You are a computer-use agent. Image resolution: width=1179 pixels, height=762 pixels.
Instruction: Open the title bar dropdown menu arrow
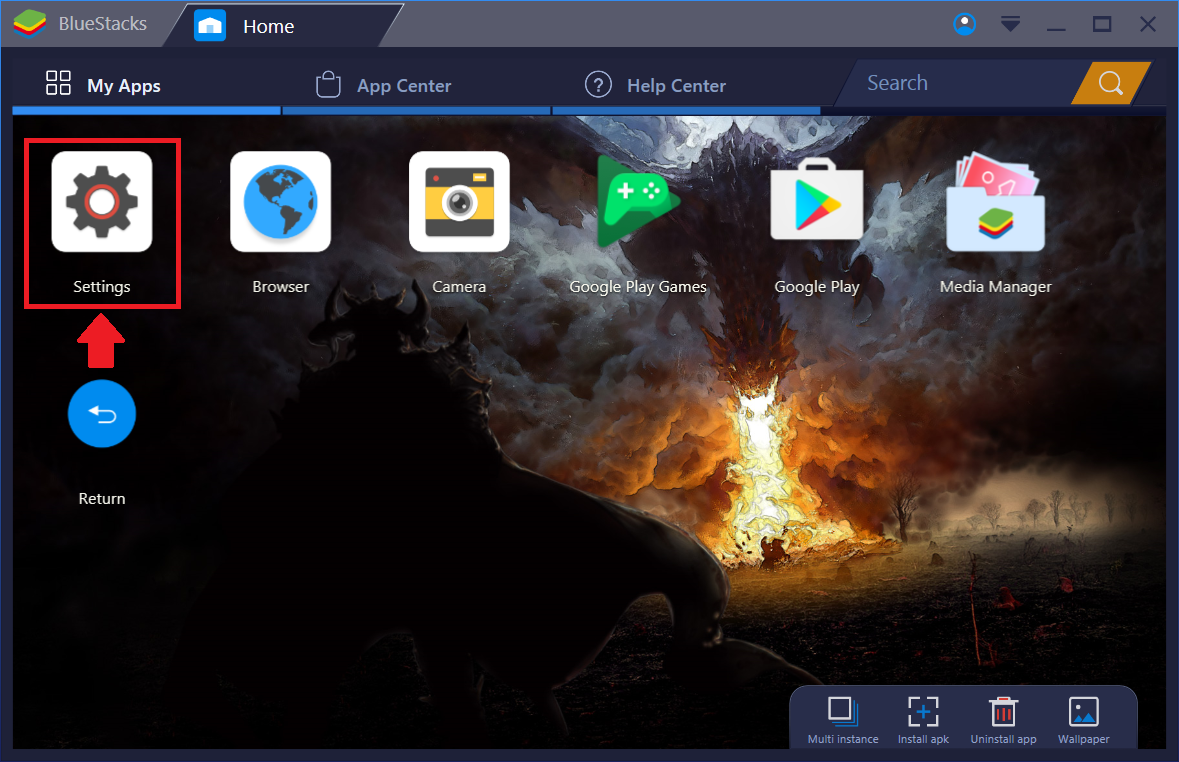coord(1011,24)
